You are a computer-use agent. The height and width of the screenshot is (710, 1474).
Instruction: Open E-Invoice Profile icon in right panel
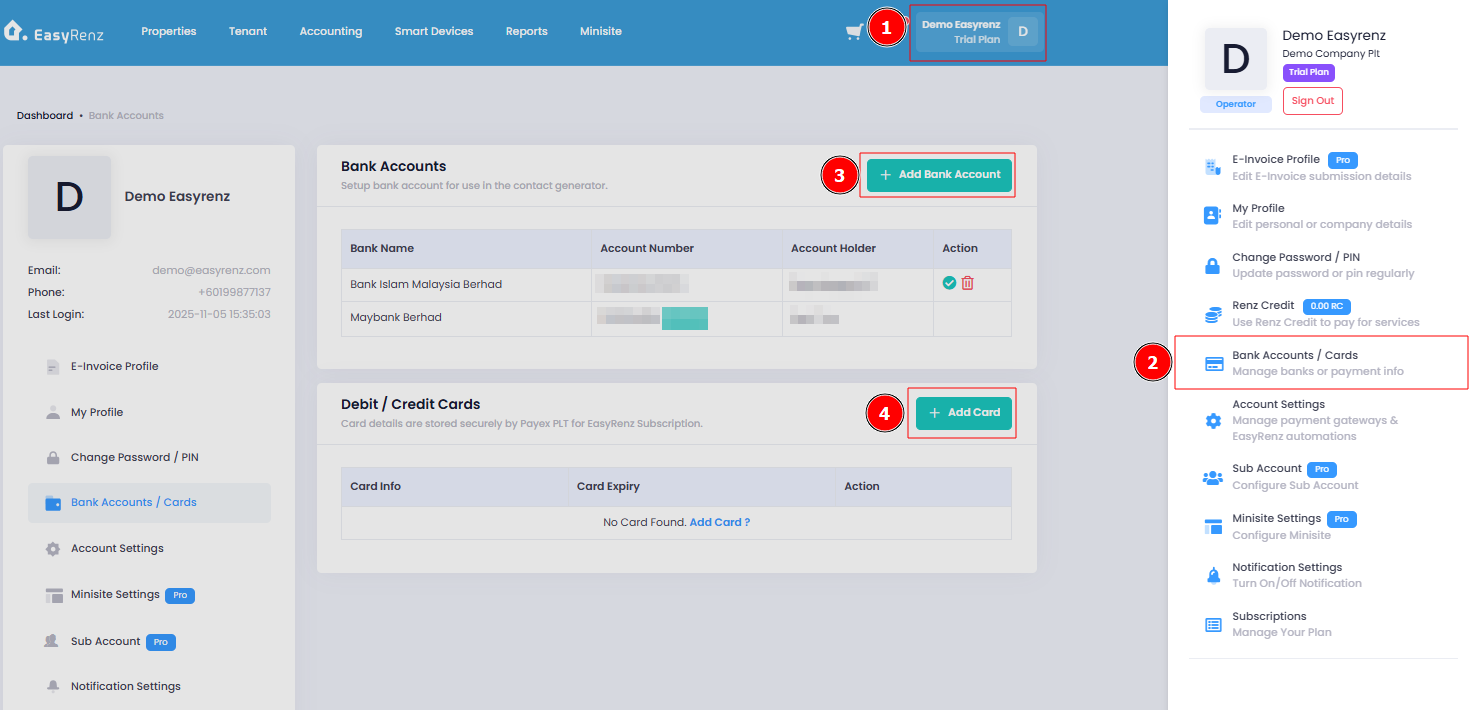point(1213,167)
